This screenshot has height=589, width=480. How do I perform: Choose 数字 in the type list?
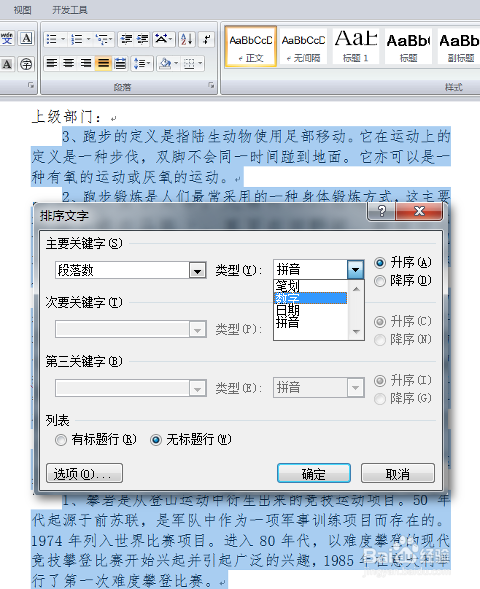point(310,298)
